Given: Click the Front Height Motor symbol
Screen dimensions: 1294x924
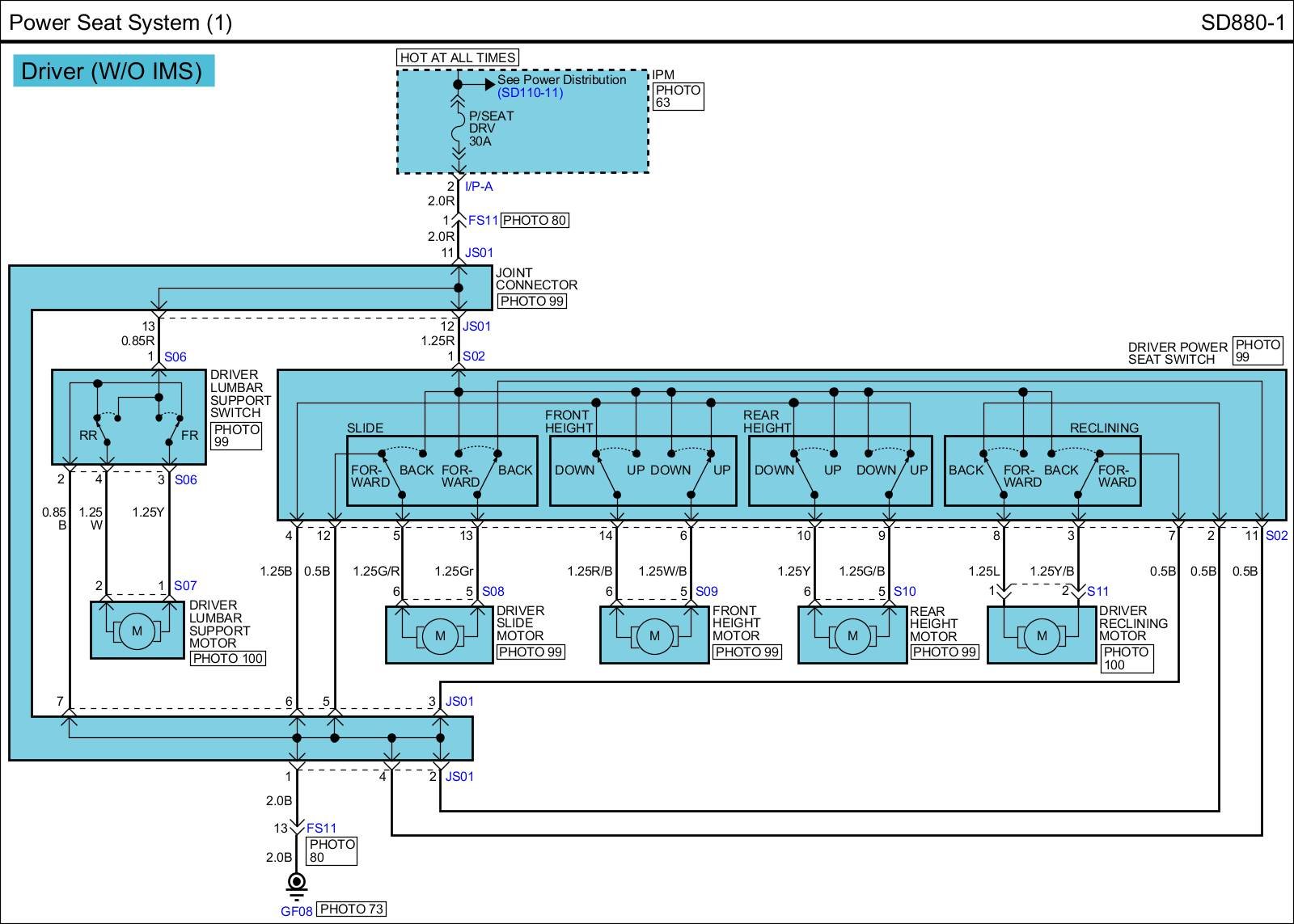Looking at the screenshot, I should (653, 635).
